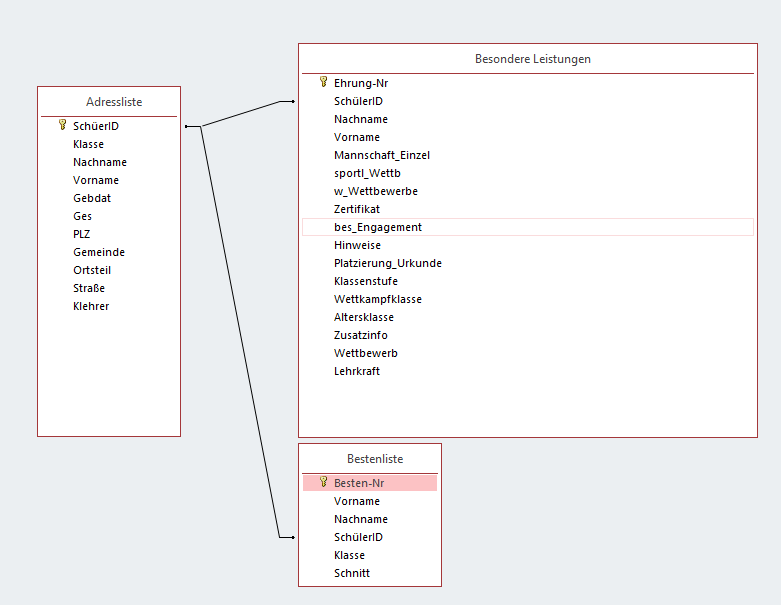Screen dimensions: 781x605
Task: Click the key icon beside Besten-Nr
Action: click(323, 482)
